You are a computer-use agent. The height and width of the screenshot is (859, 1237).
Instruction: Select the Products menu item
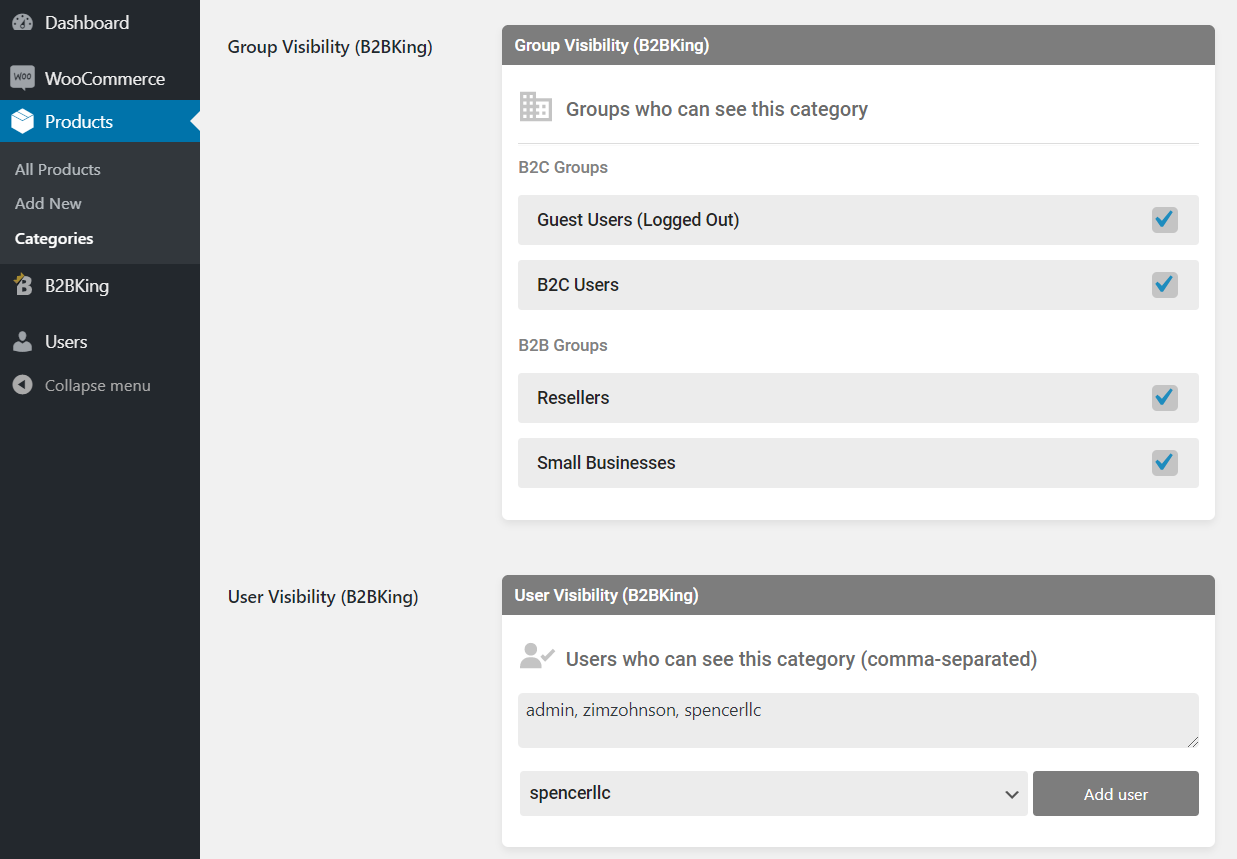tap(78, 122)
